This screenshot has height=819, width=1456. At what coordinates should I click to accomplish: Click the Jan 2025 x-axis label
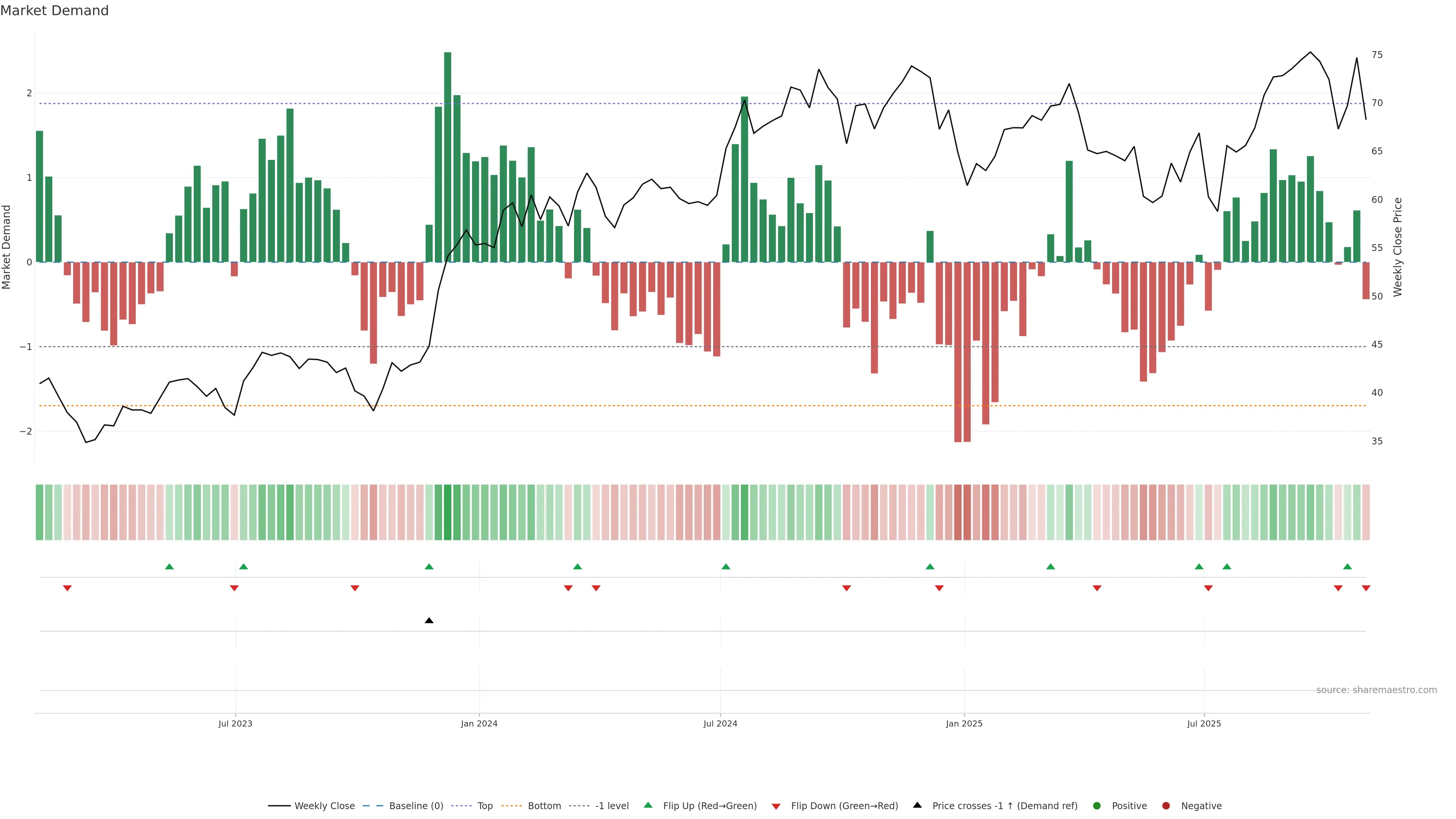tap(964, 723)
